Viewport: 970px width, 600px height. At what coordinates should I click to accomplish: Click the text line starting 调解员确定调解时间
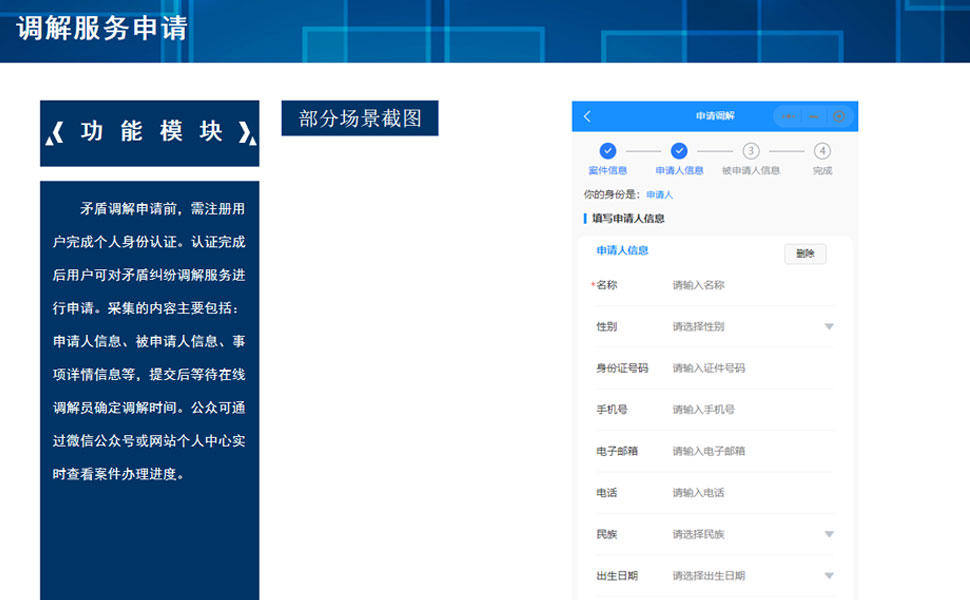tap(149, 408)
